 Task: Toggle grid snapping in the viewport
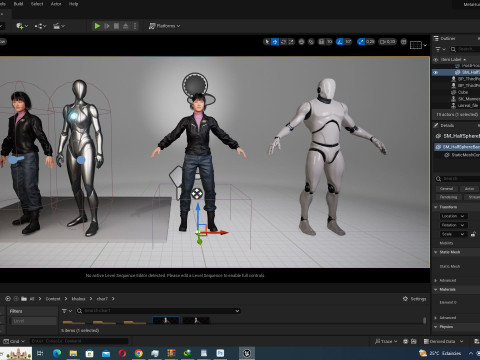click(x=321, y=42)
